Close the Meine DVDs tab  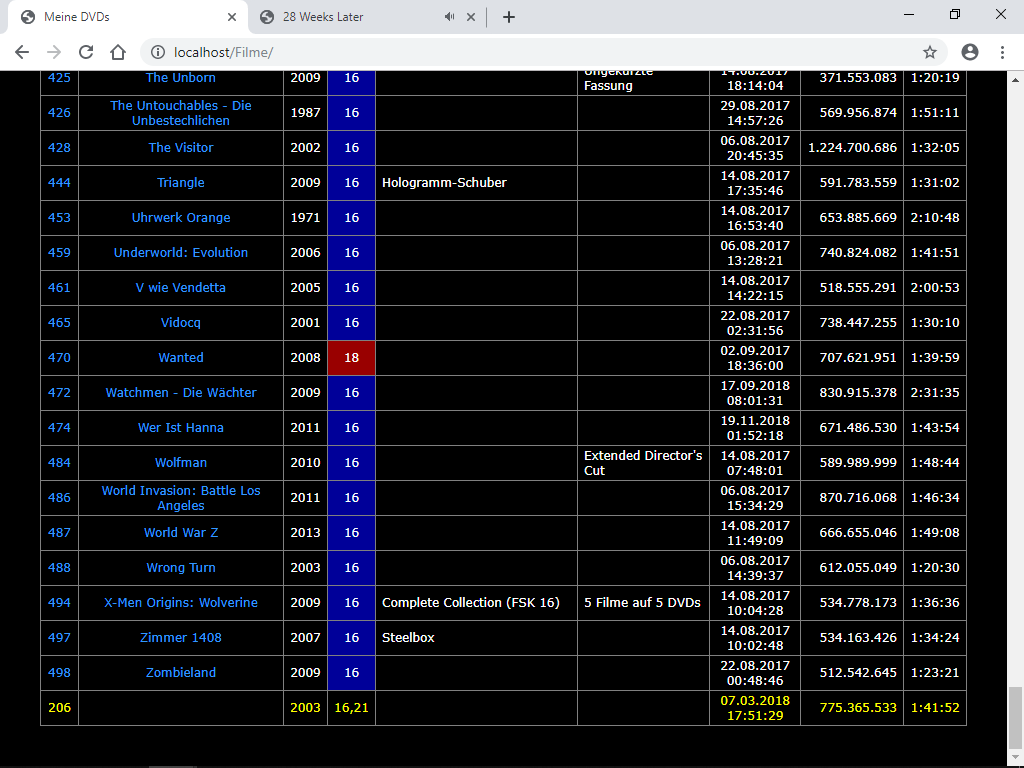(232, 17)
